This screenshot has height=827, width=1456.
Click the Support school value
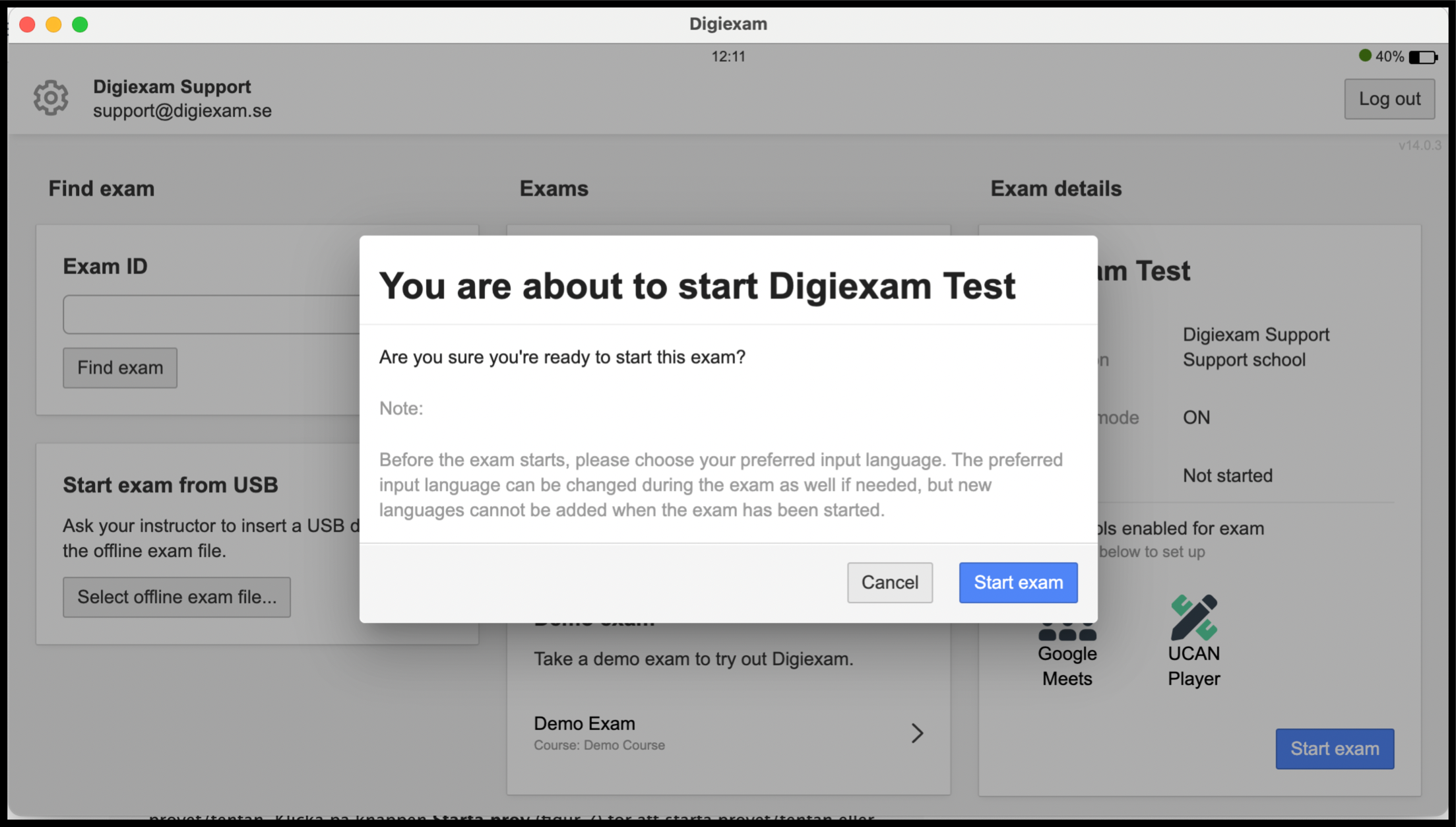pos(1244,360)
